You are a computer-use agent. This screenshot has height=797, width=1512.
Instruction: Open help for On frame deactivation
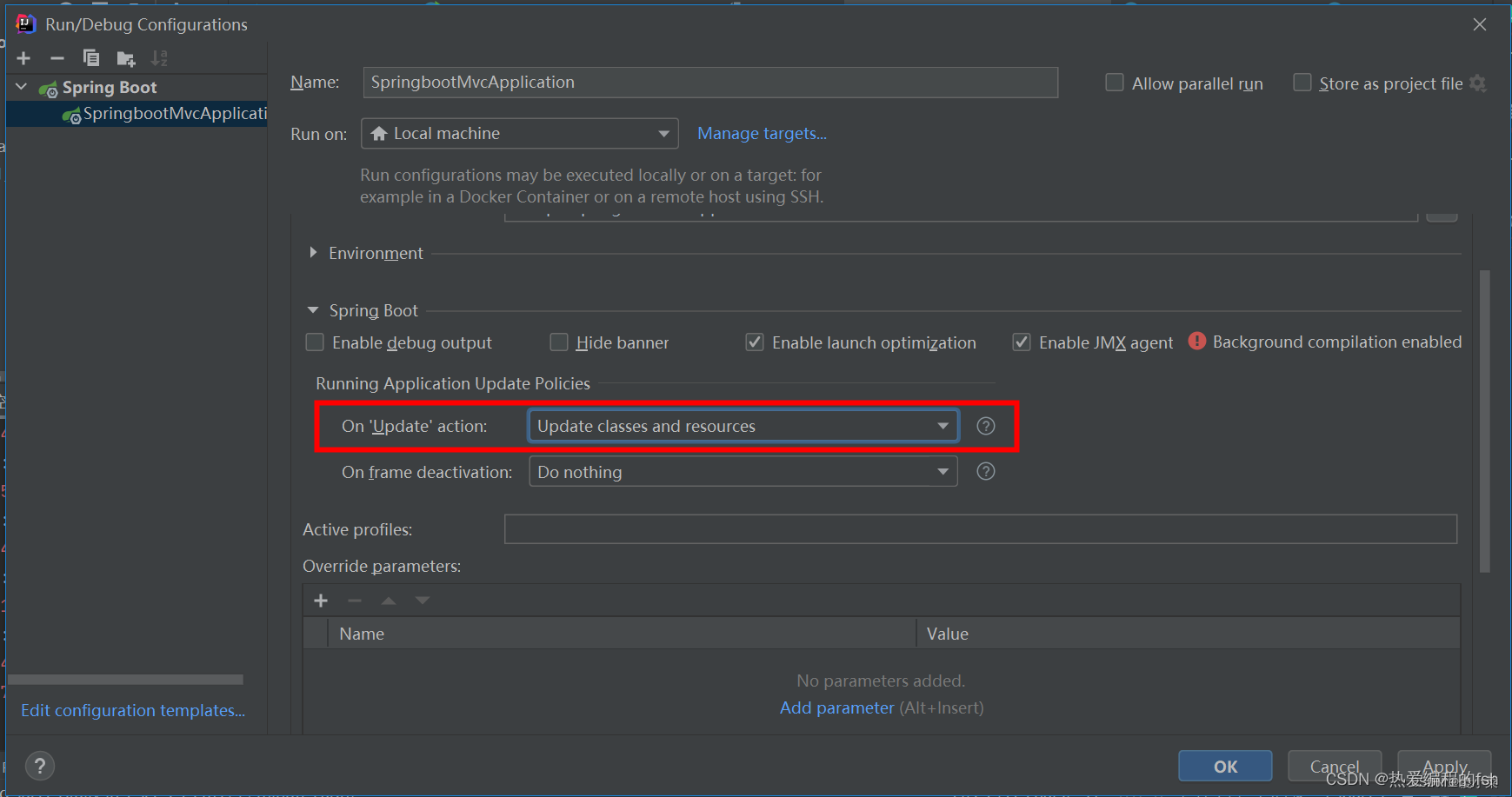tap(985, 471)
